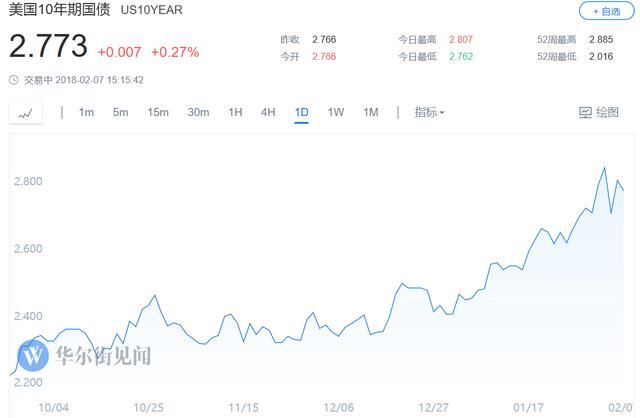Click the US10YEAR ticker symbol

tap(151, 10)
